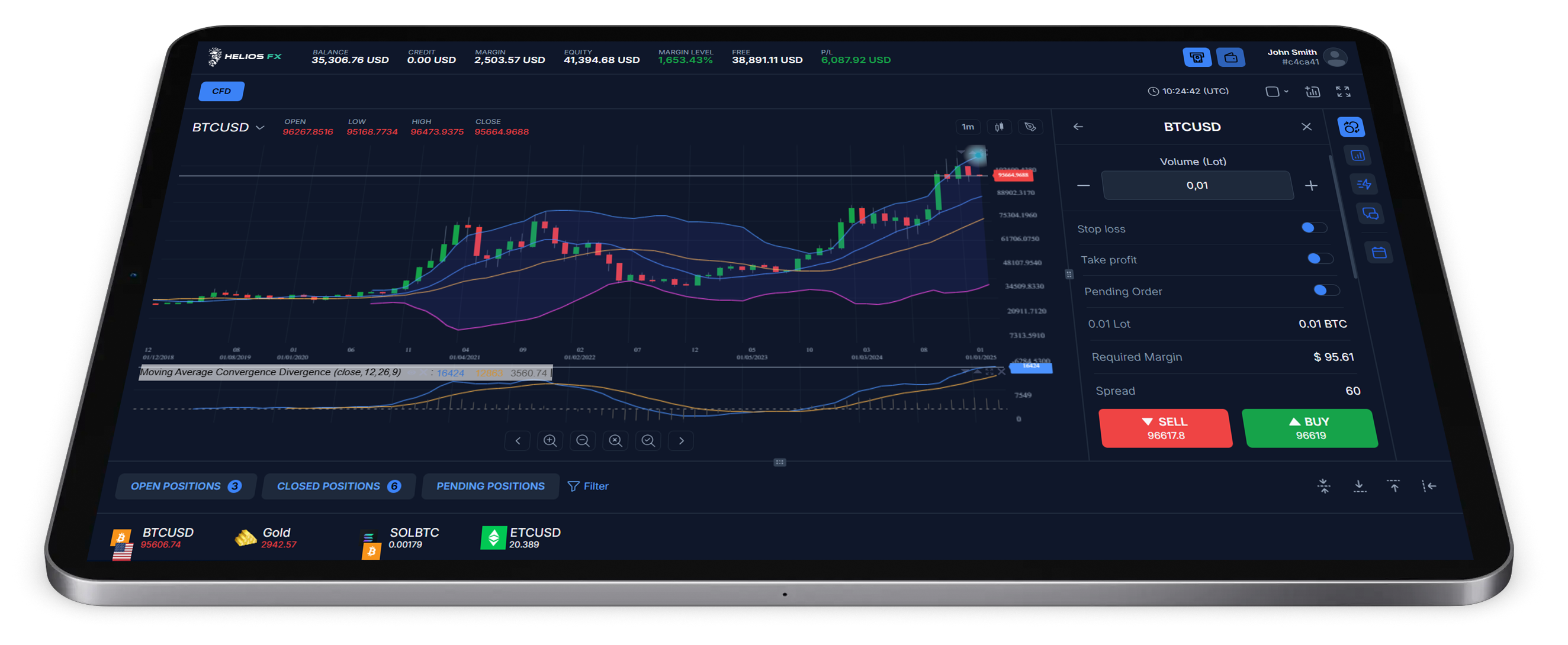
Task: Click the vertical chart divider handle
Action: tap(1069, 275)
